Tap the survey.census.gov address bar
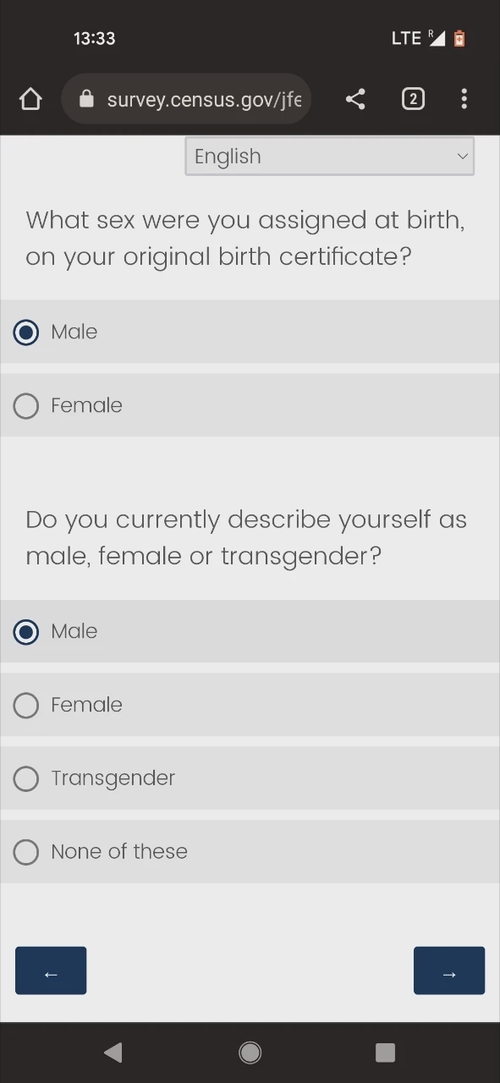The image size is (500, 1083). 186,99
